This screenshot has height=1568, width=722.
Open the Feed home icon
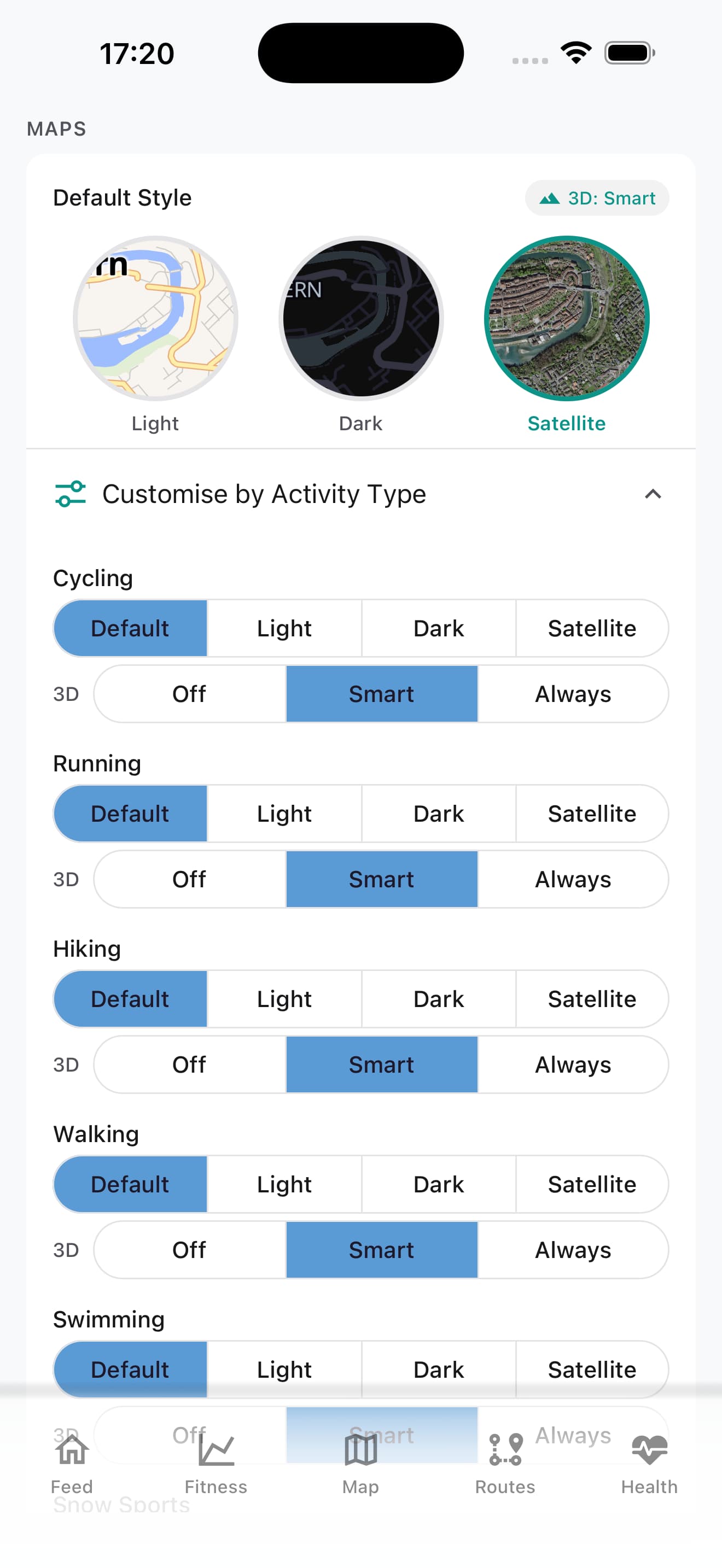coord(72,1450)
